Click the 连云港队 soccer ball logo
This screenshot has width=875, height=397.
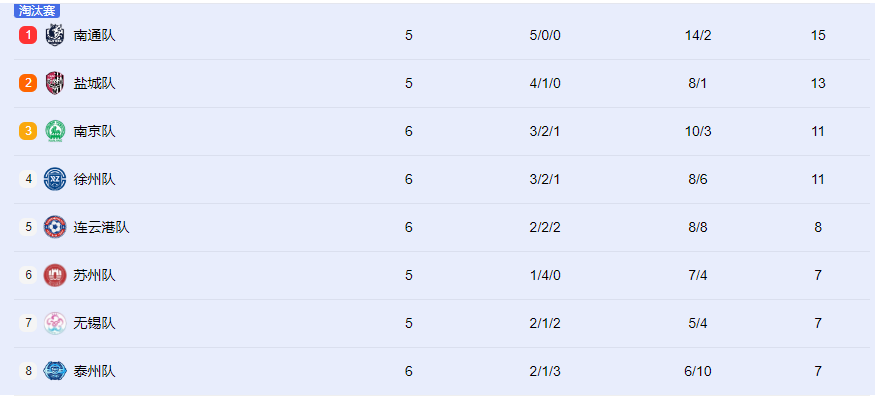coord(55,227)
